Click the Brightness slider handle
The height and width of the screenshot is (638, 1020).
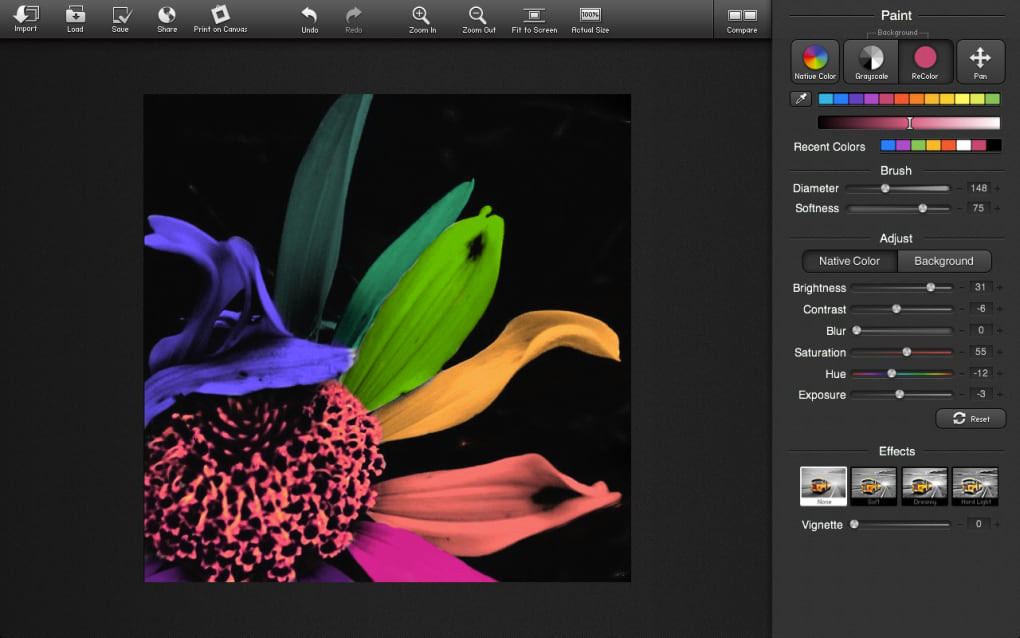pos(931,288)
